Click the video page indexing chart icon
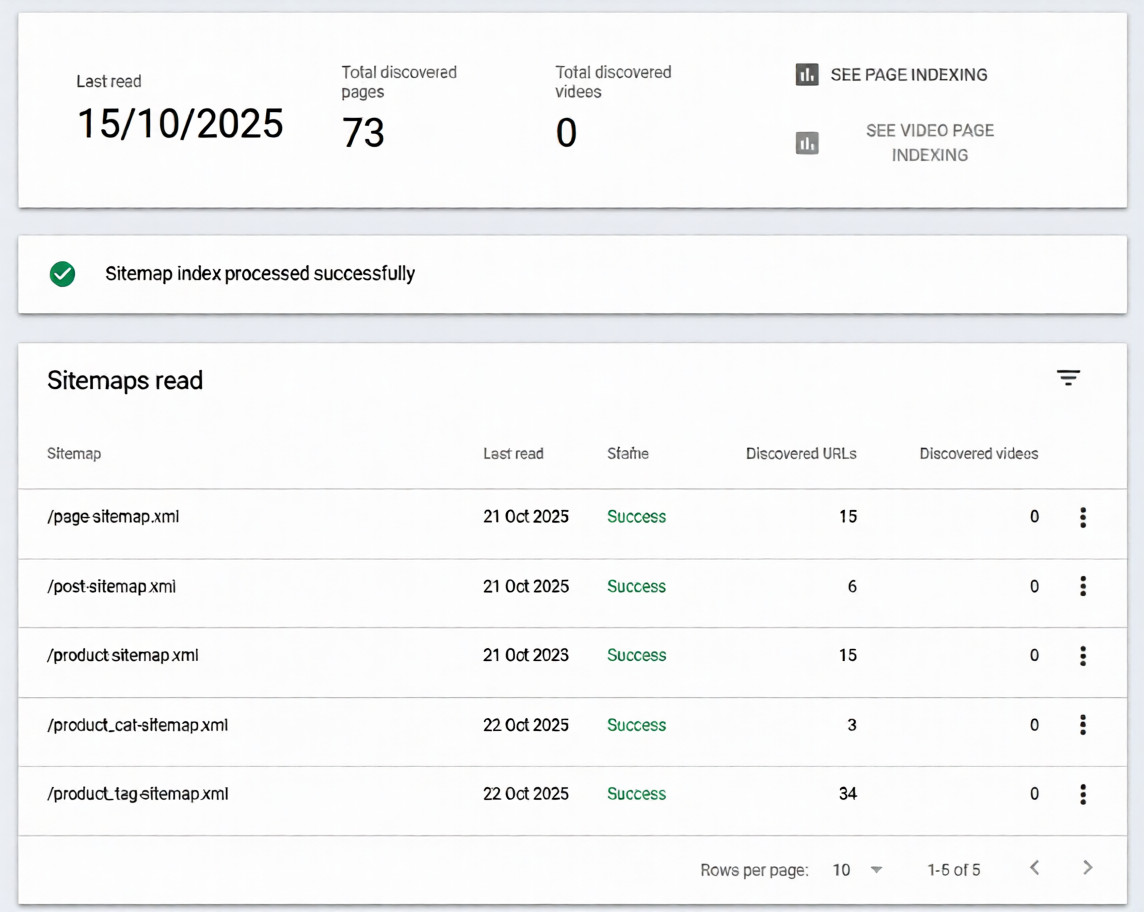This screenshot has width=1144, height=912. pyautogui.click(x=807, y=142)
